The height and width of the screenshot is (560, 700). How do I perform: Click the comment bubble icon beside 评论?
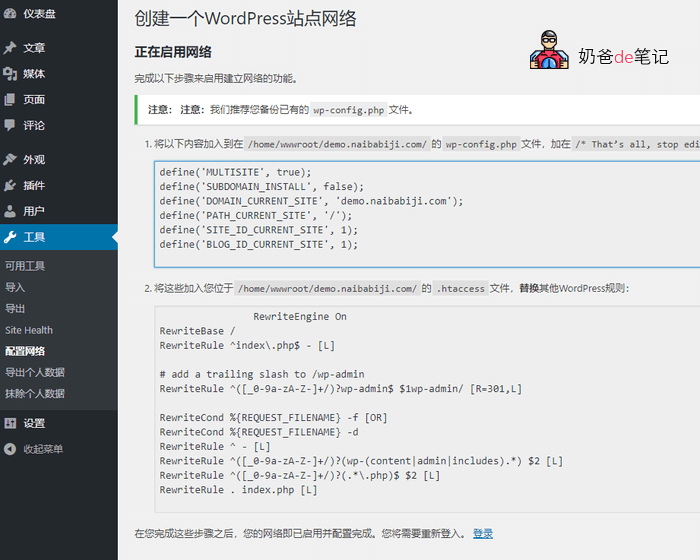tap(10, 125)
